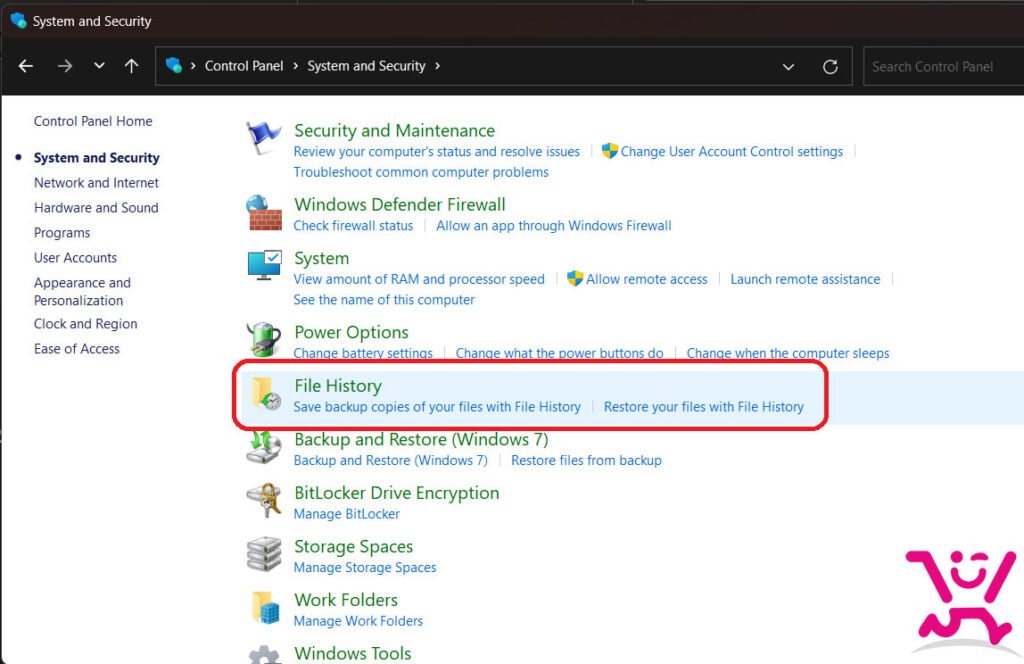
Task: Click into the Search Control Panel field
Action: coord(943,67)
